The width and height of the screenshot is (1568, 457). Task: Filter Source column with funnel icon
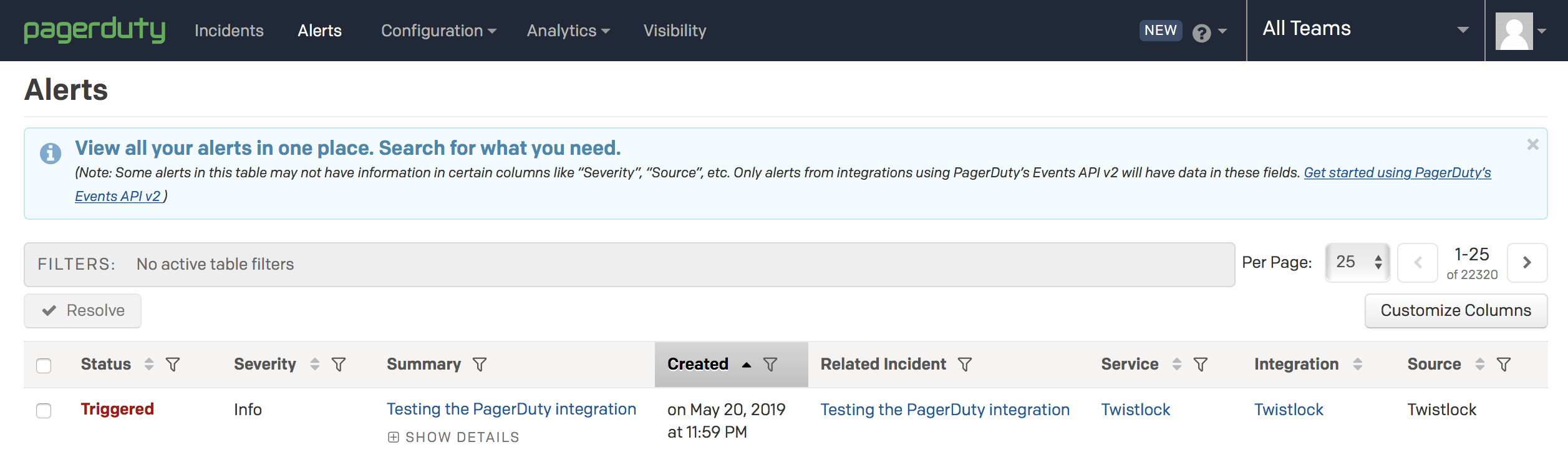pyautogui.click(x=1504, y=365)
